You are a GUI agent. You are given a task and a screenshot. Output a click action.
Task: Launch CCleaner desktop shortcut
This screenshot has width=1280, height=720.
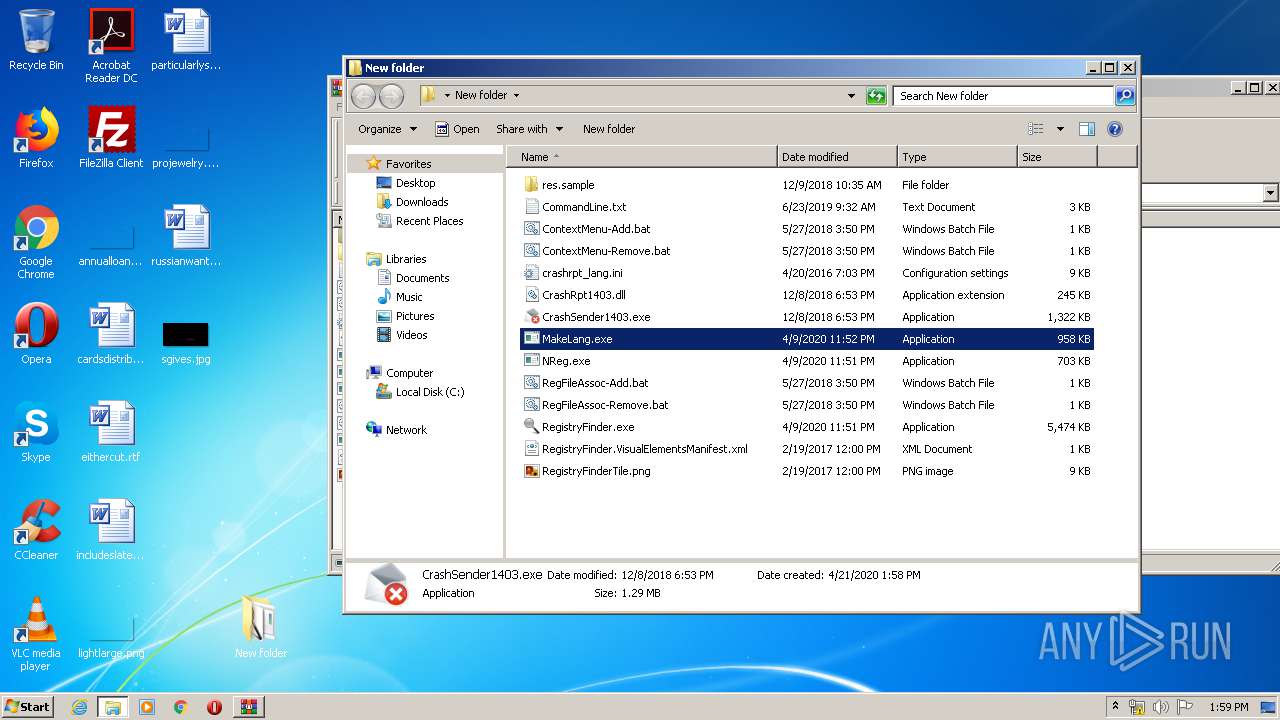pyautogui.click(x=36, y=530)
